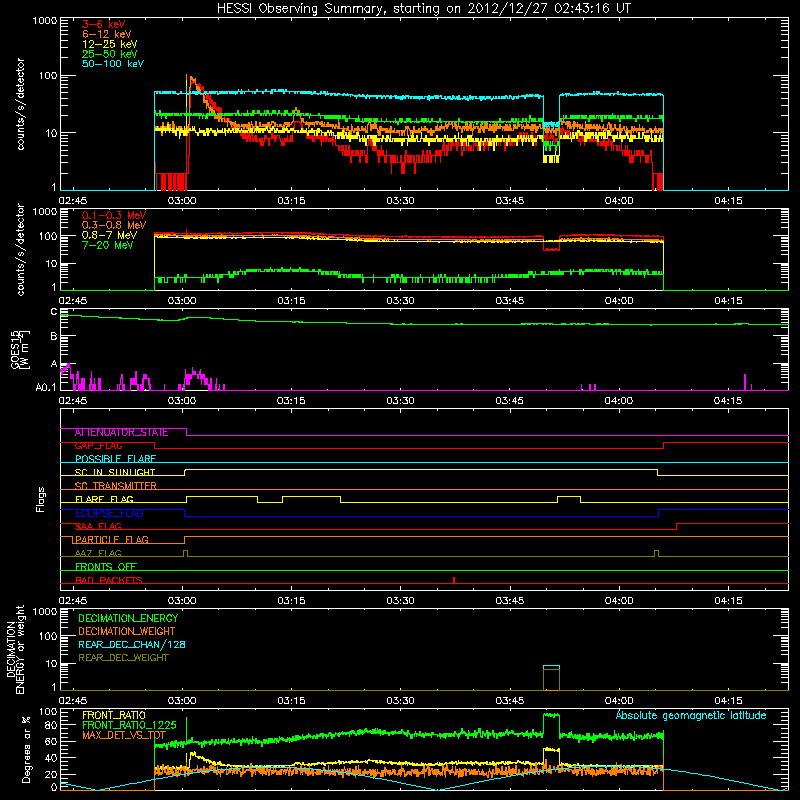Click the 04:15 tick under the MeV panel
Viewport: 800px width, 800px height.
[728, 301]
